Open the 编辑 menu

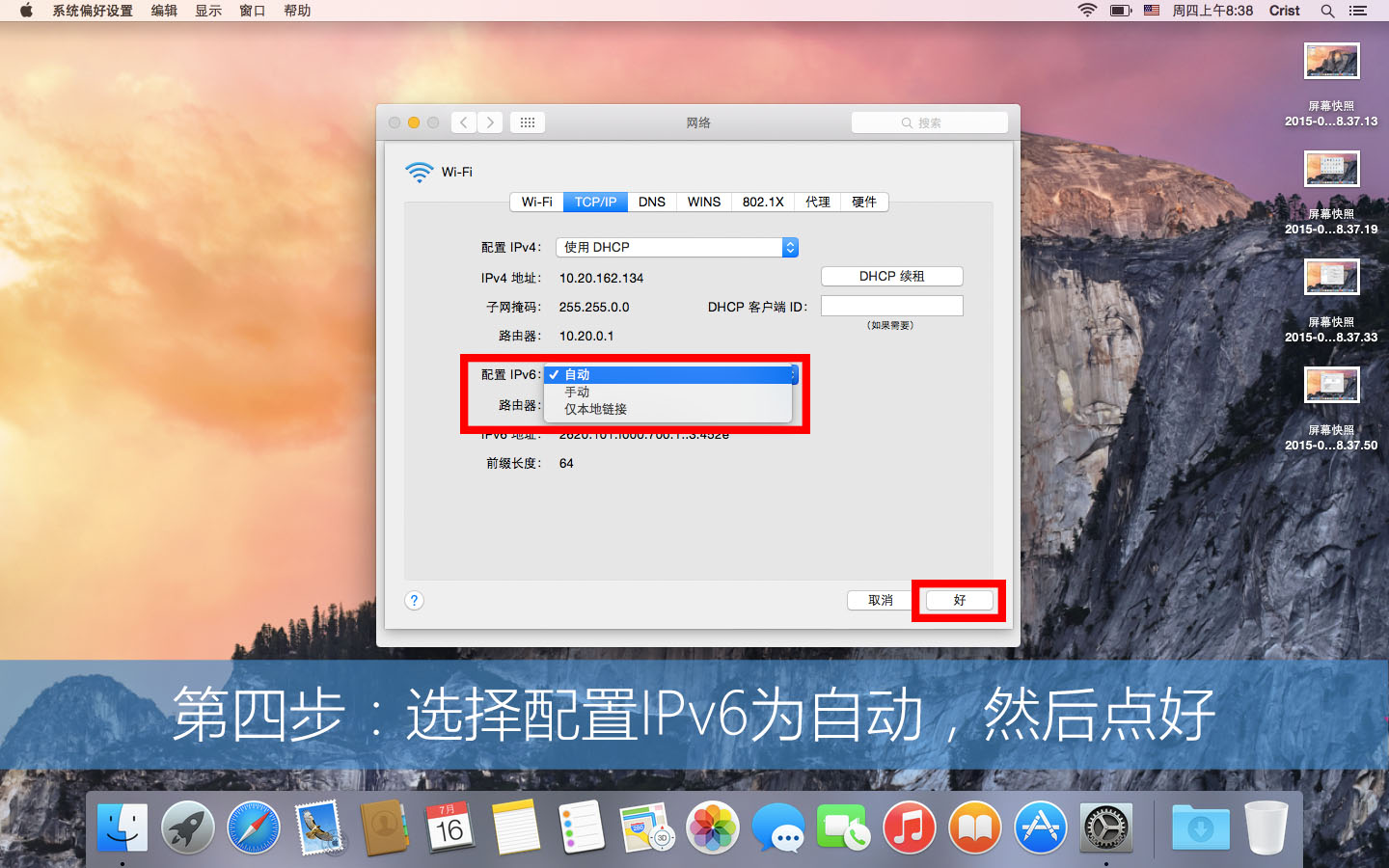click(x=164, y=11)
